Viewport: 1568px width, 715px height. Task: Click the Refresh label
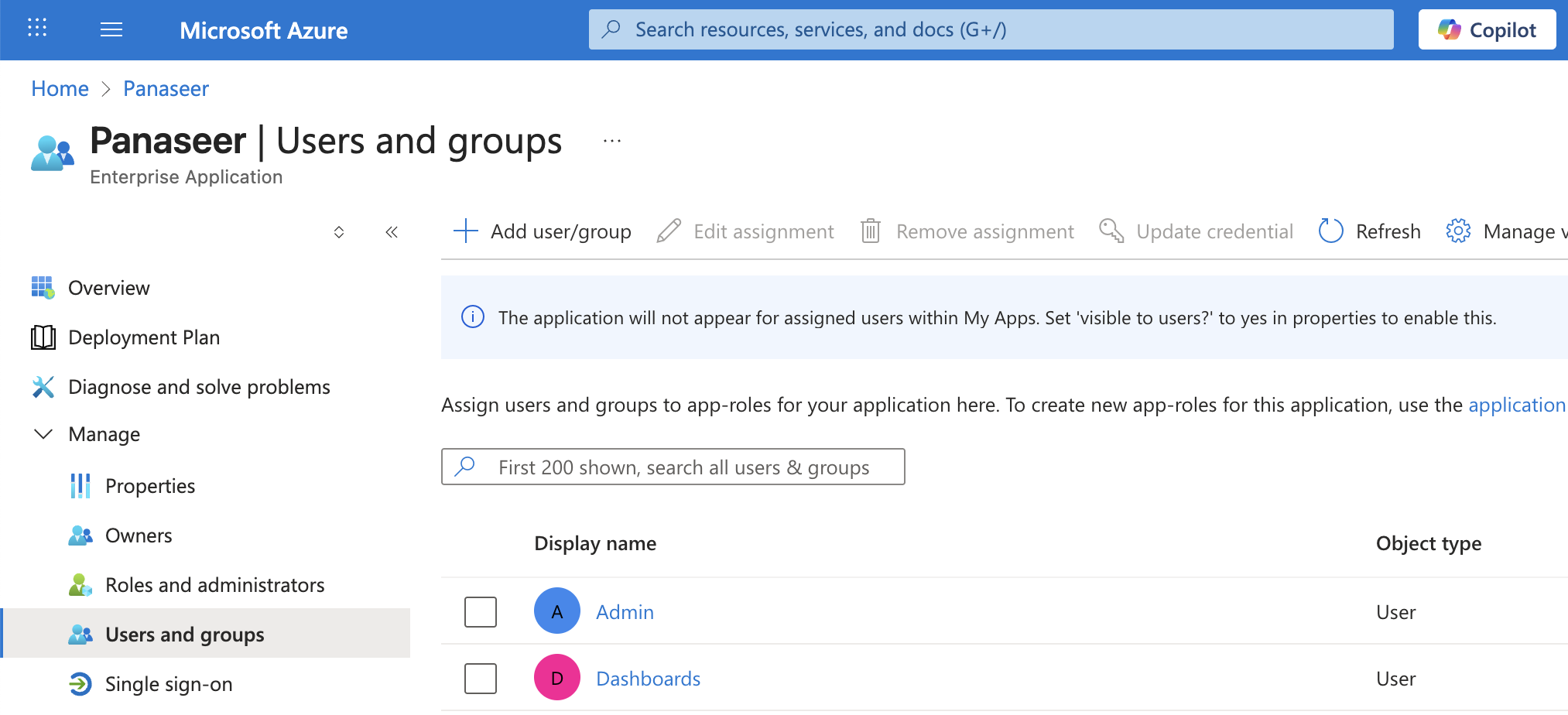pos(1388,231)
